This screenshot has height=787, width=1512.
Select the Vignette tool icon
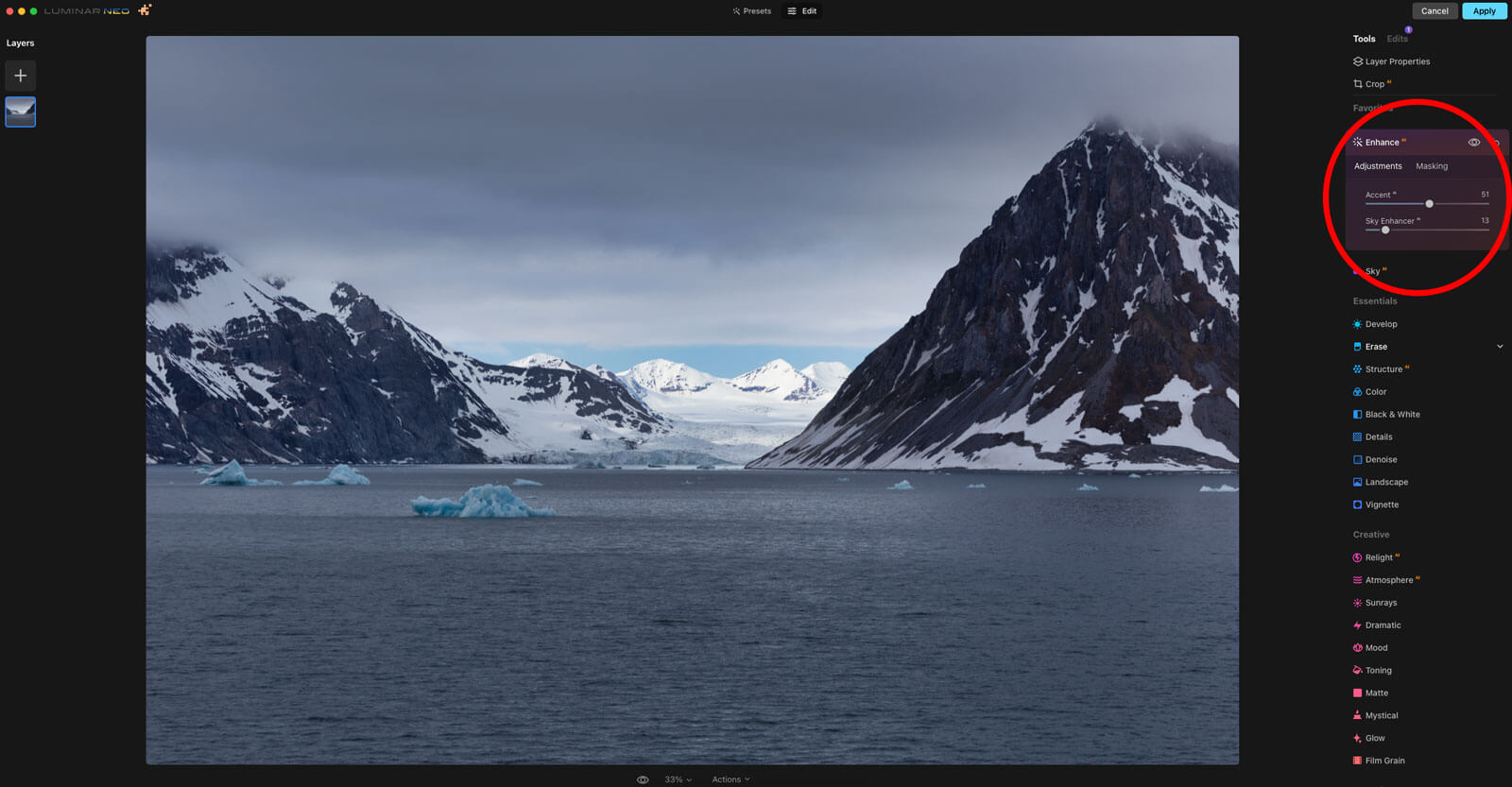(1358, 505)
